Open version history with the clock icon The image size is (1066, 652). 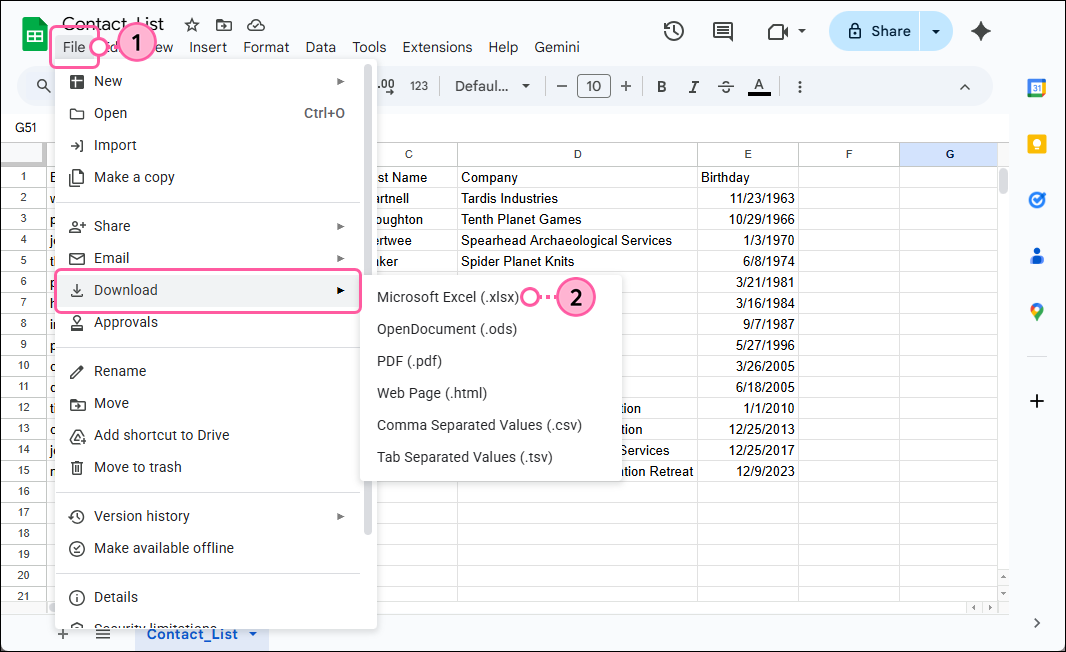673,31
